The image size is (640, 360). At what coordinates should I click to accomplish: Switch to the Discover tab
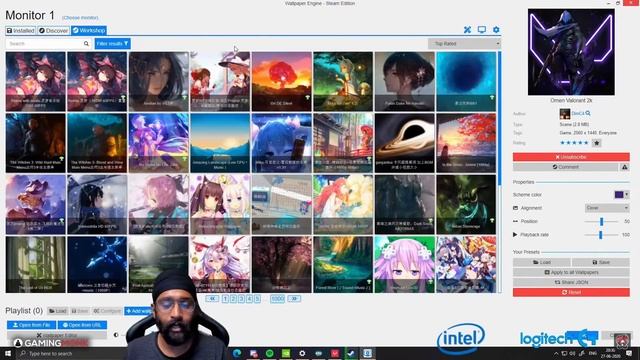[x=53, y=31]
